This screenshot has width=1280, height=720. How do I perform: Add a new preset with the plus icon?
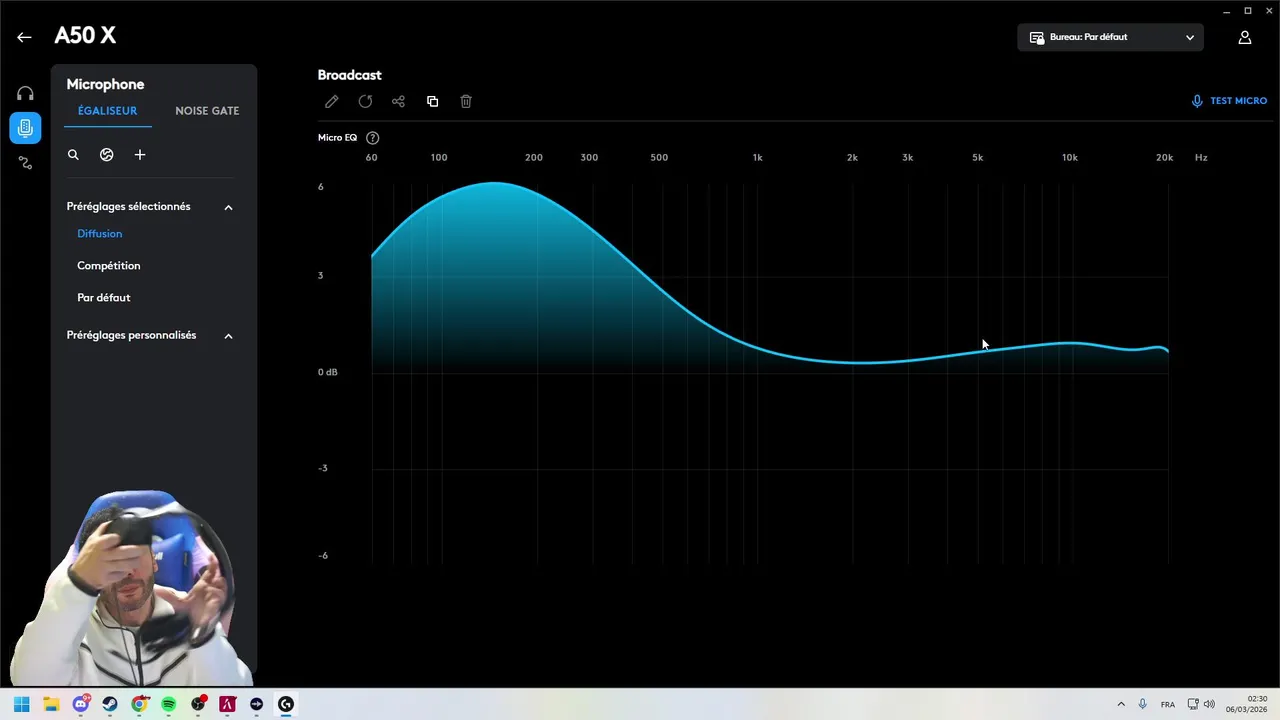click(x=140, y=155)
